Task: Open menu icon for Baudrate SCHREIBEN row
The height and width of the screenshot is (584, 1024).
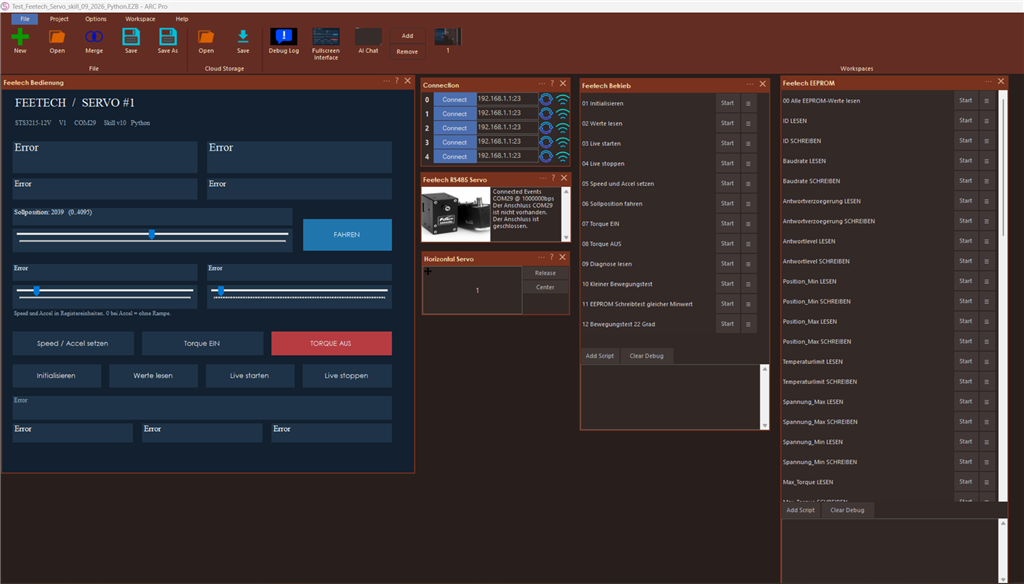Action: tap(987, 181)
